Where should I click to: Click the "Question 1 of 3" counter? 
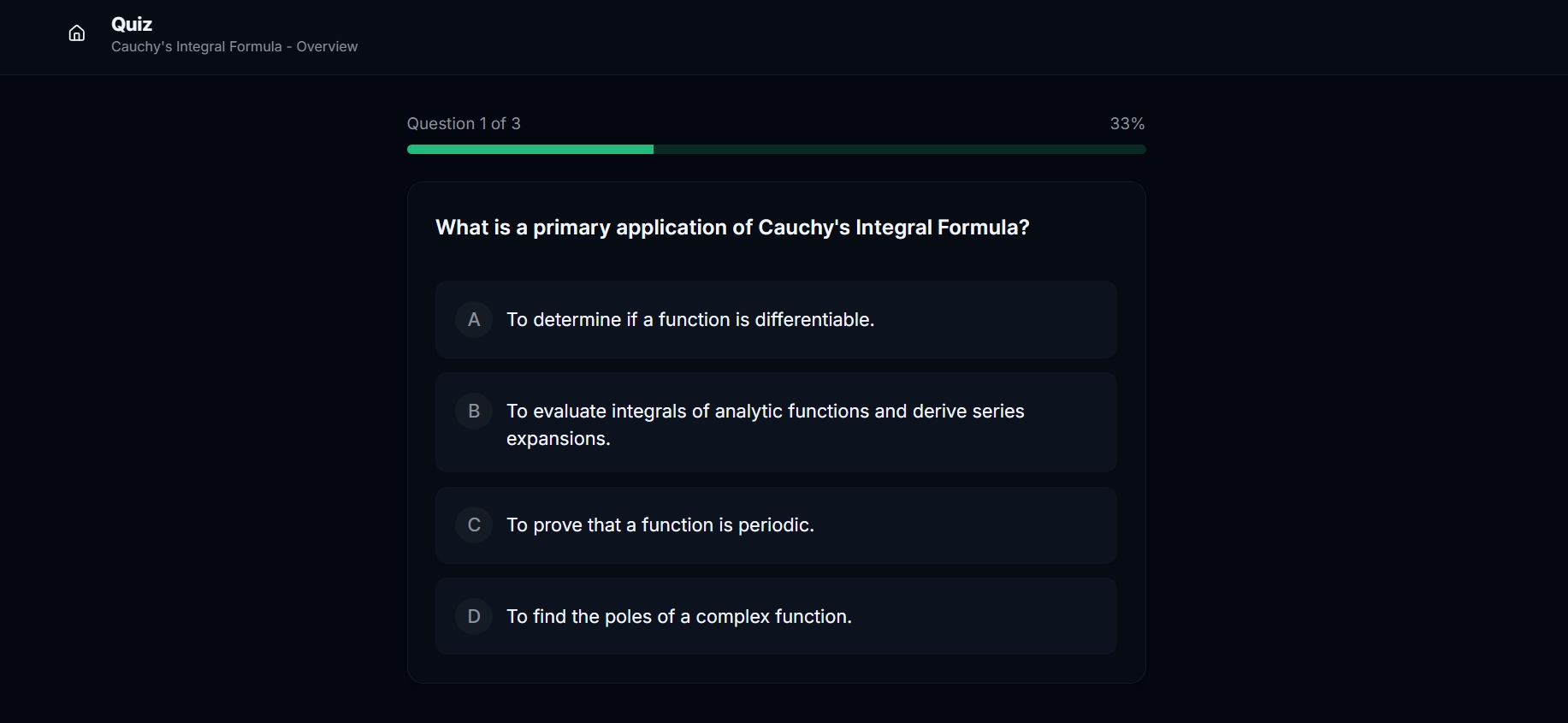click(464, 123)
